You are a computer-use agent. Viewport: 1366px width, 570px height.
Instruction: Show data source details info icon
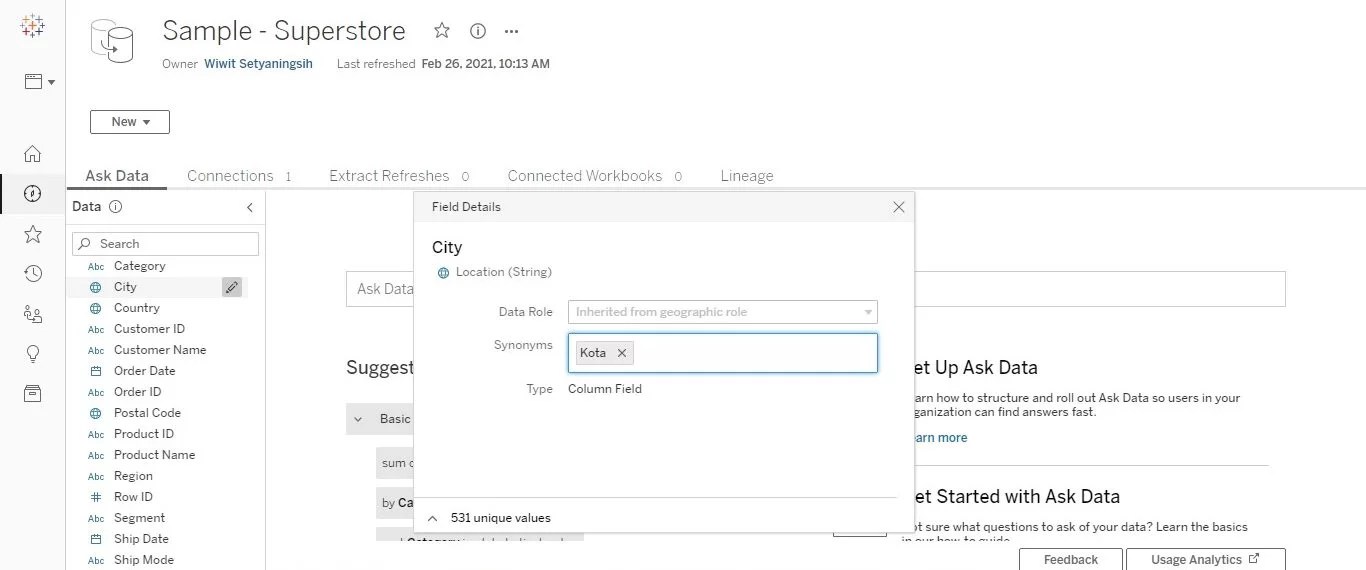pyautogui.click(x=478, y=31)
